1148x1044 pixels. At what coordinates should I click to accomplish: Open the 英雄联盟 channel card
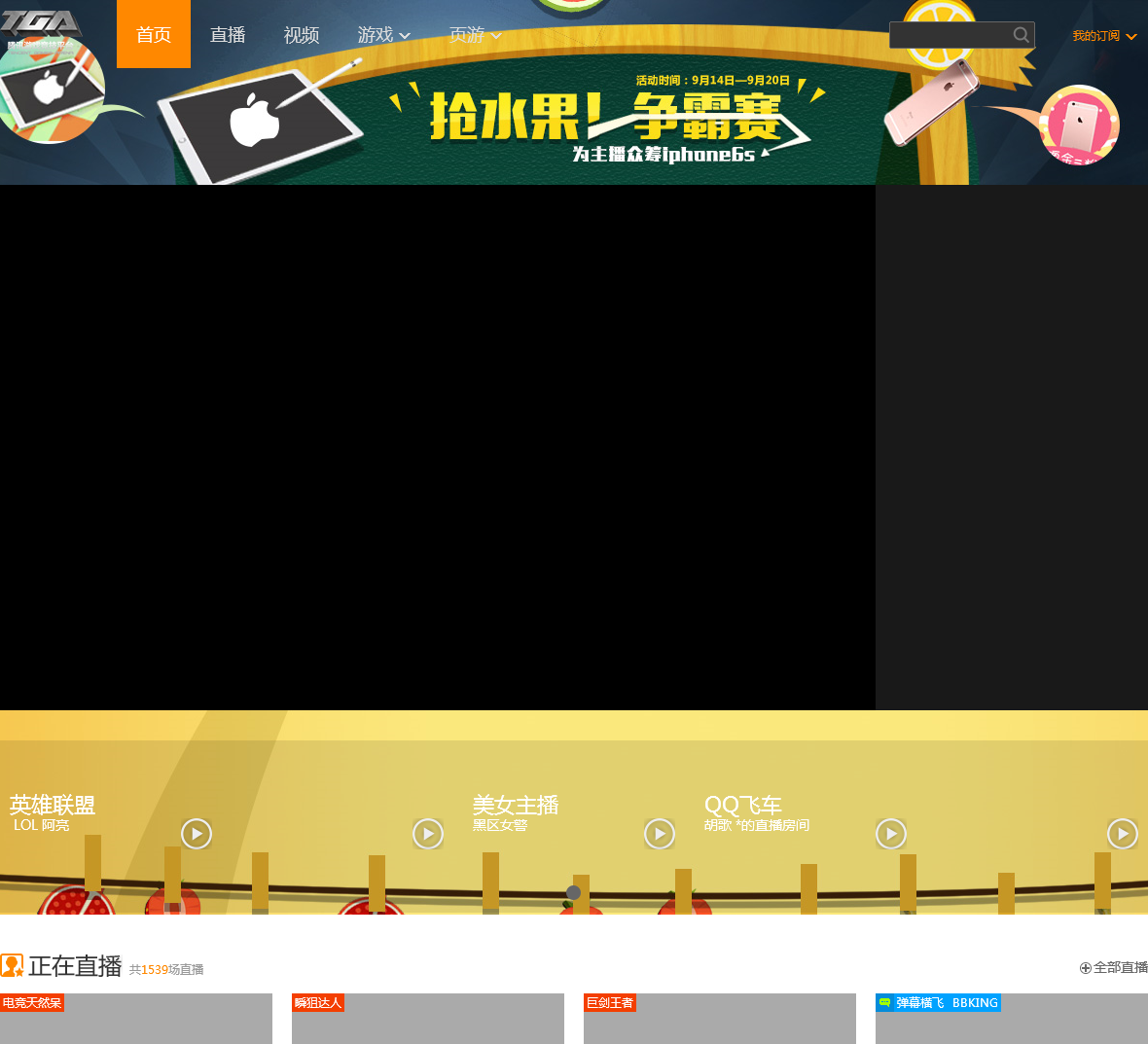52,805
